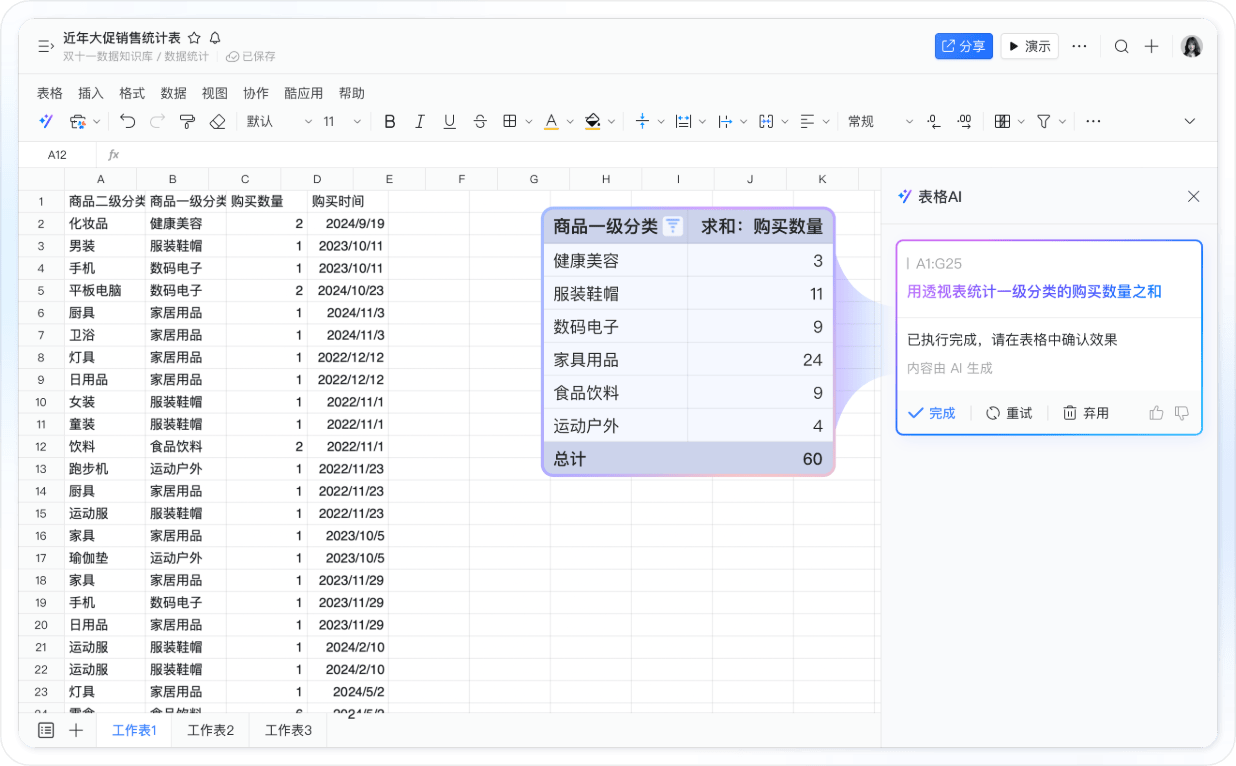The width and height of the screenshot is (1236, 766).
Task: Open the 酷应用 menu
Action: [304, 93]
